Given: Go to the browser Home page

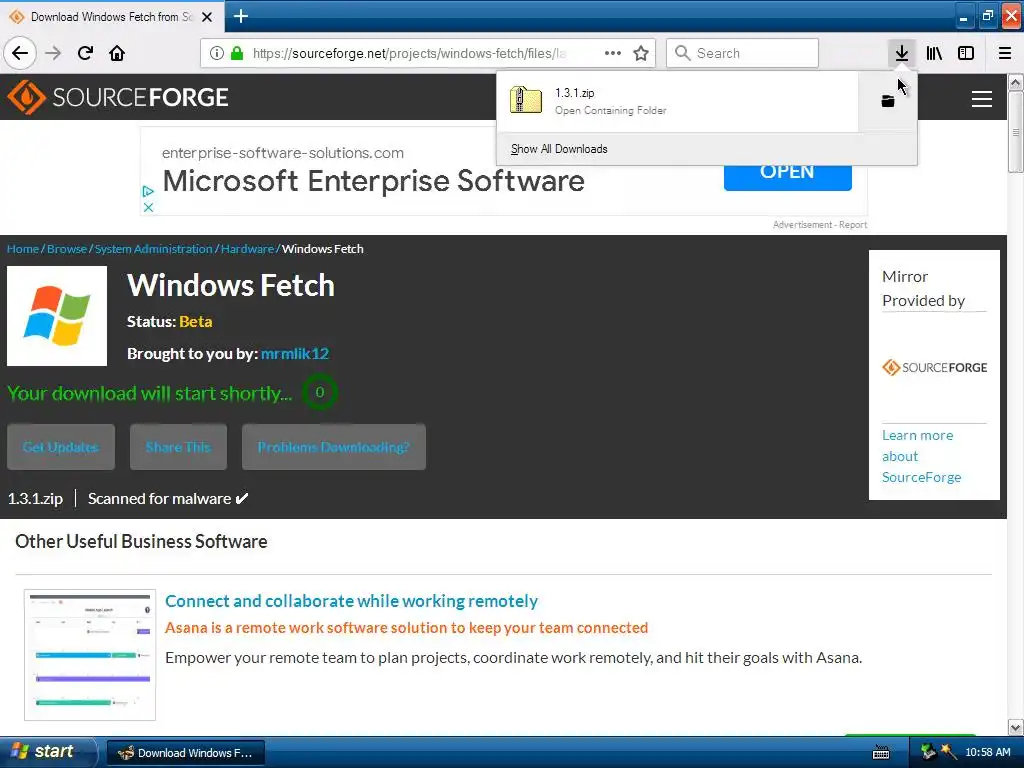Looking at the screenshot, I should tap(117, 53).
